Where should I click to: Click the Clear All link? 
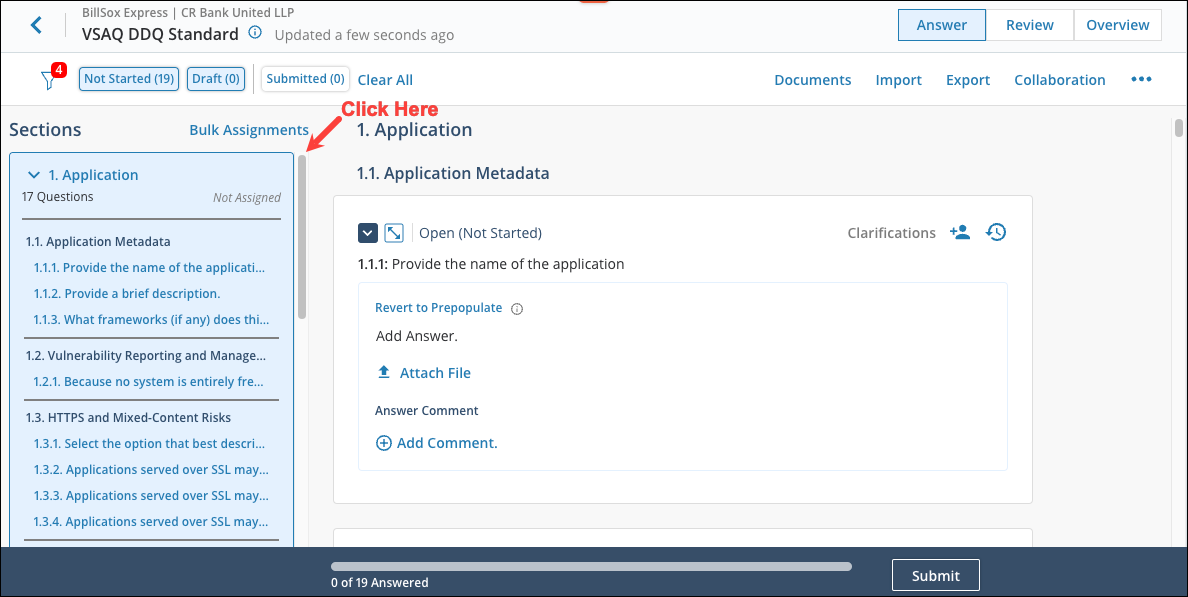point(385,80)
